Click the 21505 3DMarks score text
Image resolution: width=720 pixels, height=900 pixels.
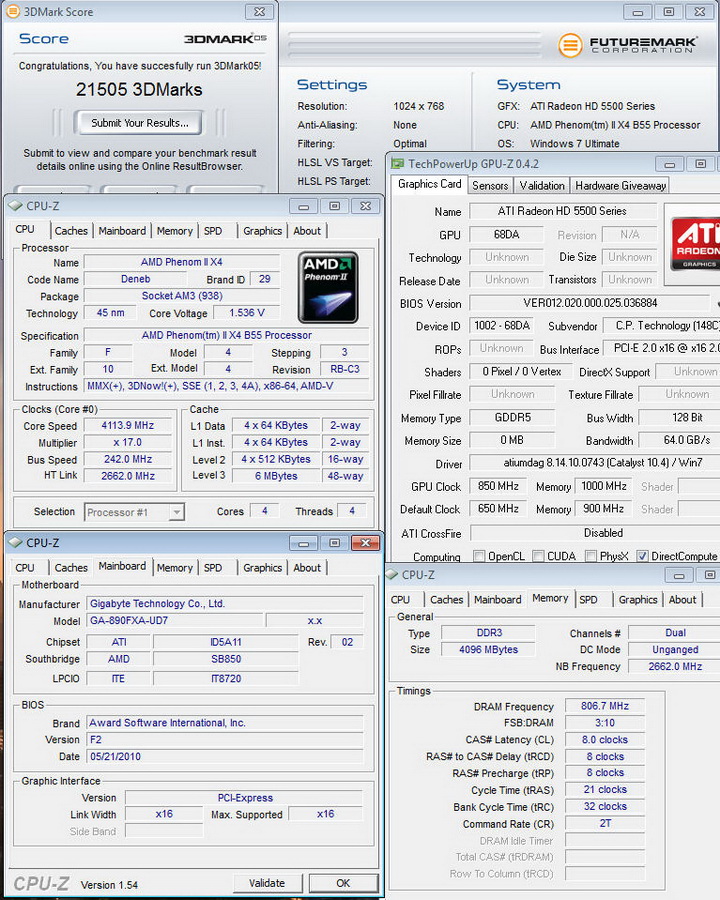tap(139, 90)
